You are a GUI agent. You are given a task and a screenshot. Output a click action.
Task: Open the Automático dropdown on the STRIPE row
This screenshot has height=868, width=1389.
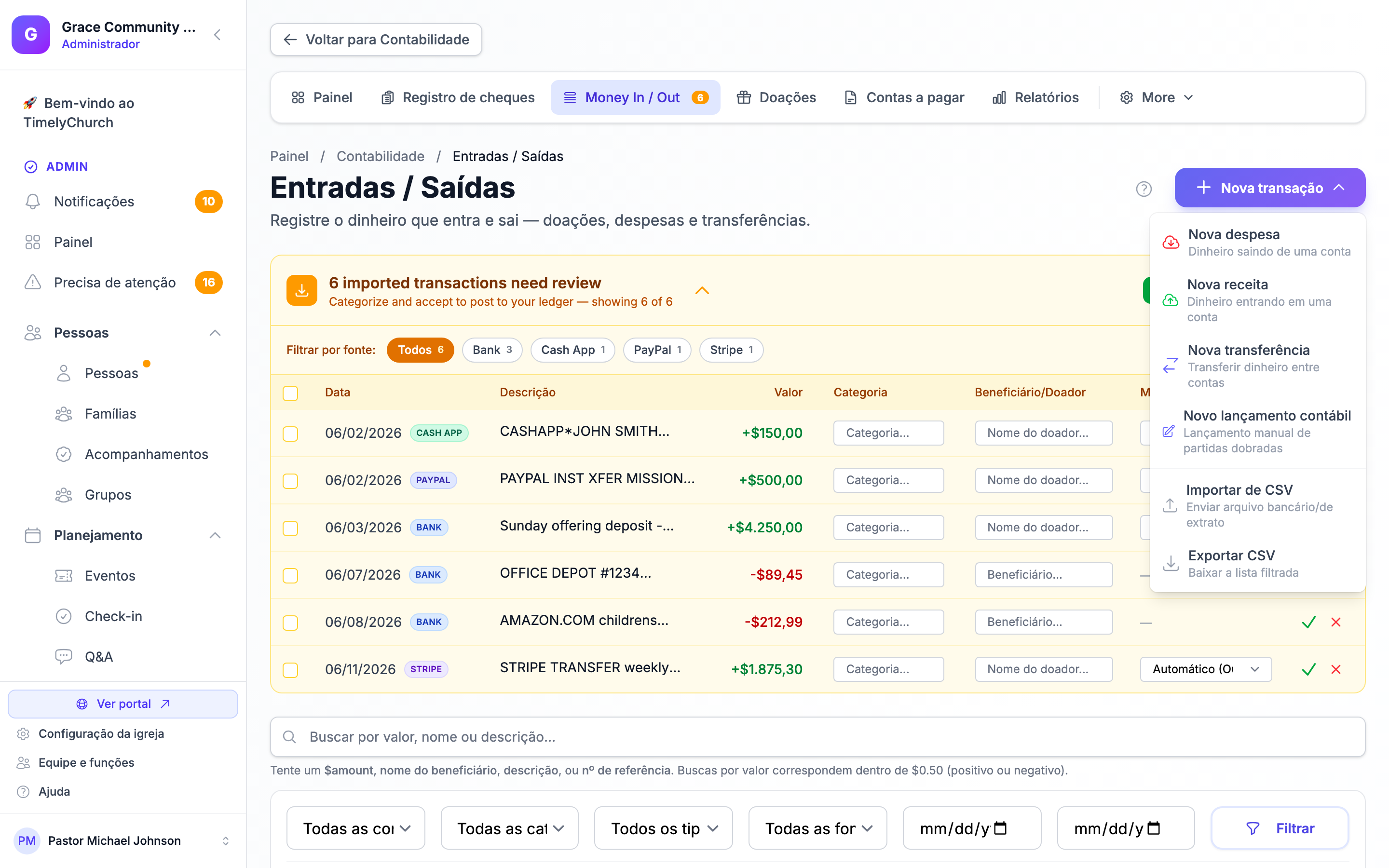click(x=1205, y=669)
